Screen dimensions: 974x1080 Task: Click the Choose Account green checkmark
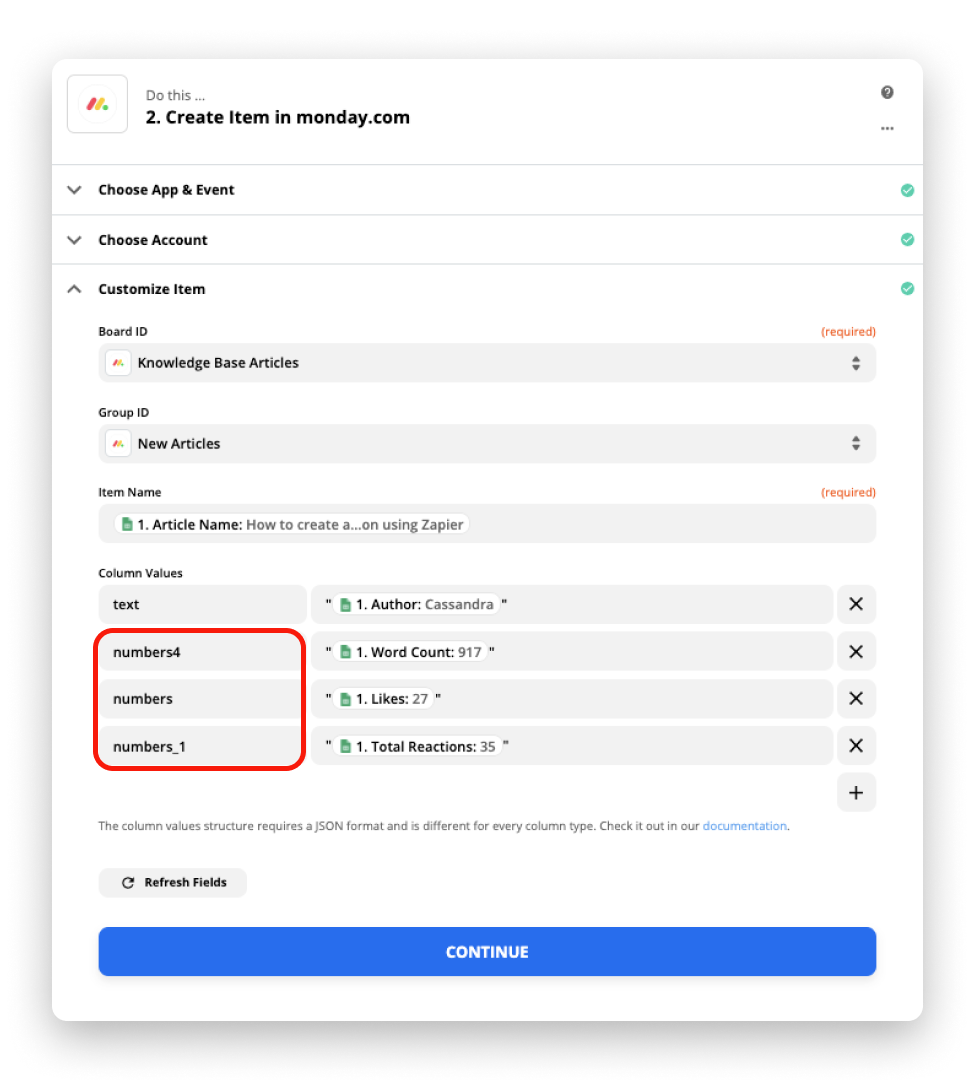click(x=907, y=240)
